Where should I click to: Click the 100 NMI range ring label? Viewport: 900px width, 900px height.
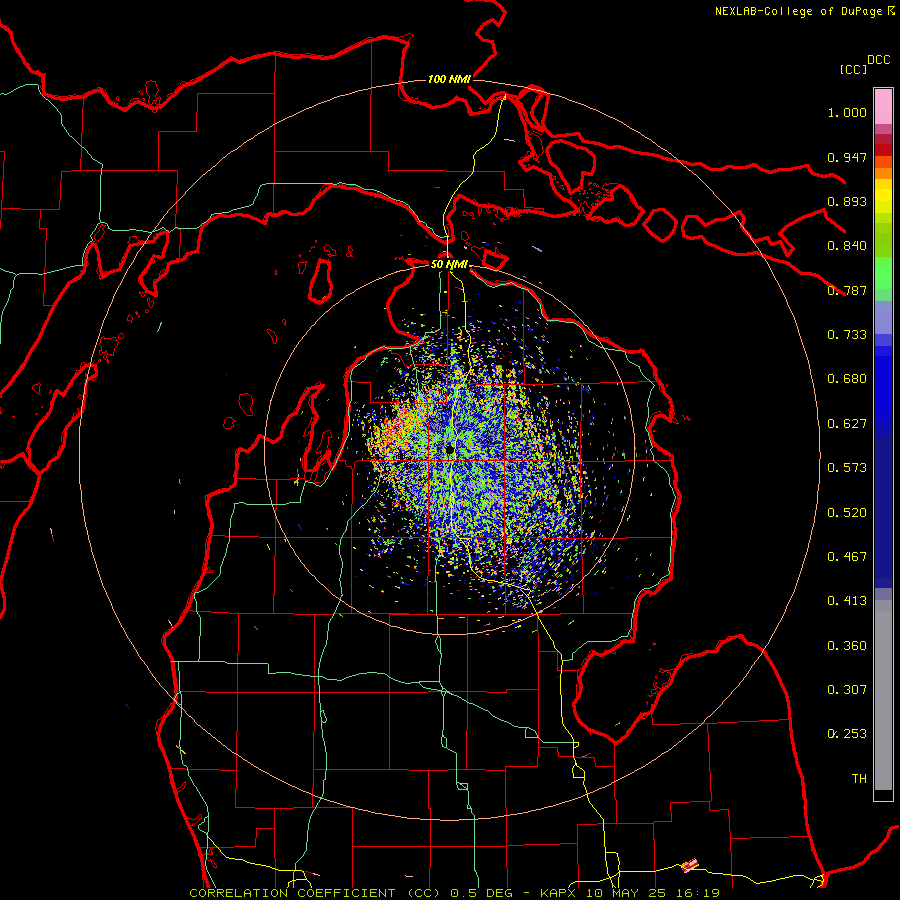[449, 79]
